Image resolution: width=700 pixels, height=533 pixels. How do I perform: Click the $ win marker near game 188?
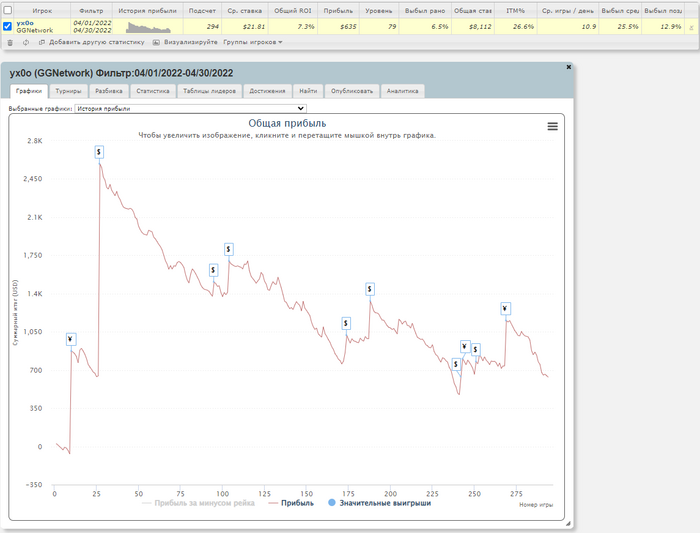click(x=370, y=290)
